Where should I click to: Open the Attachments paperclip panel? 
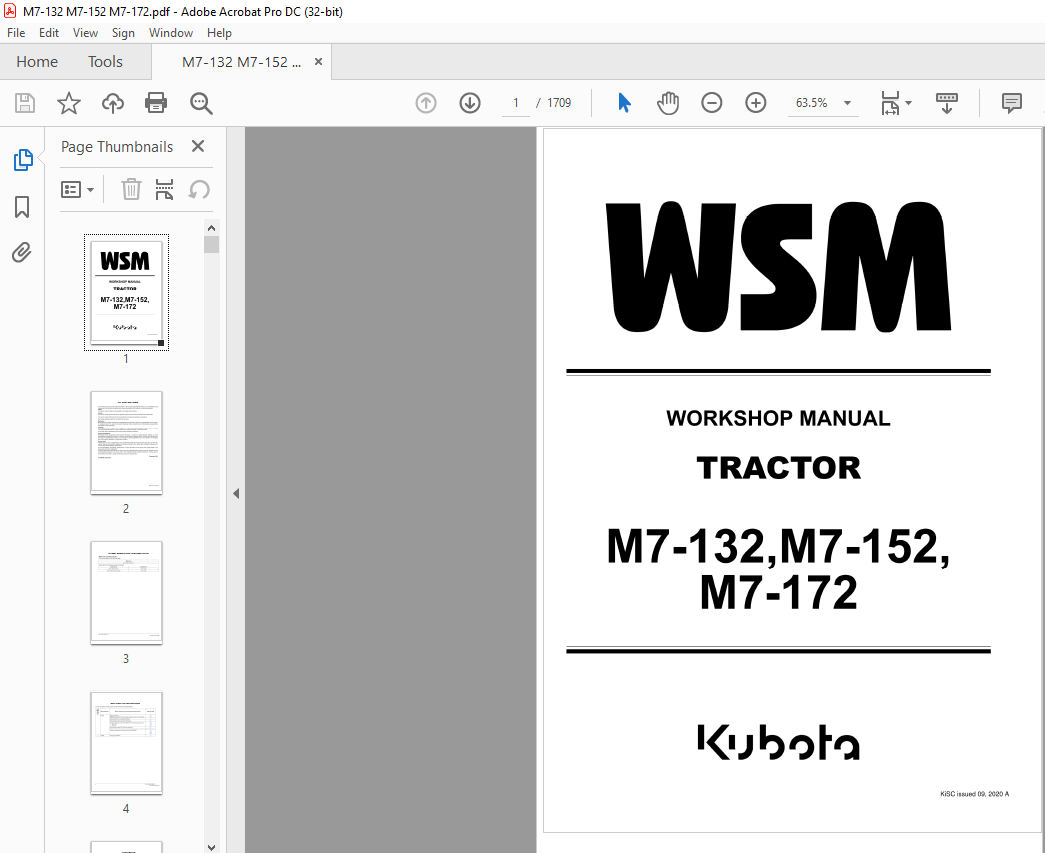tap(21, 253)
